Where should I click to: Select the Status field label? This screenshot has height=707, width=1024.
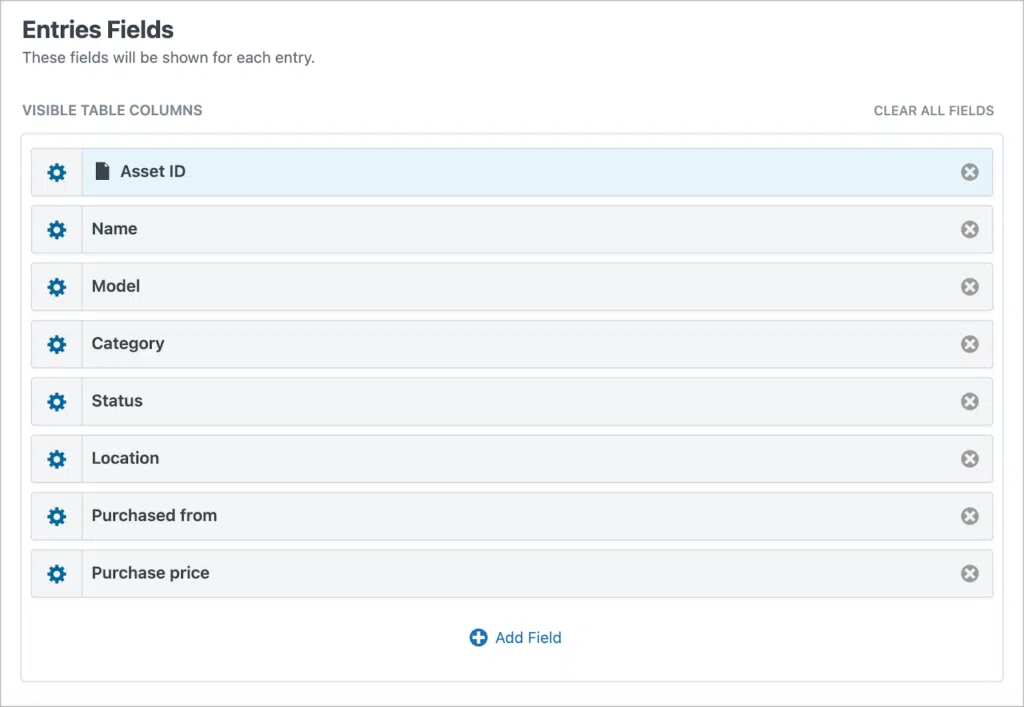tap(117, 401)
